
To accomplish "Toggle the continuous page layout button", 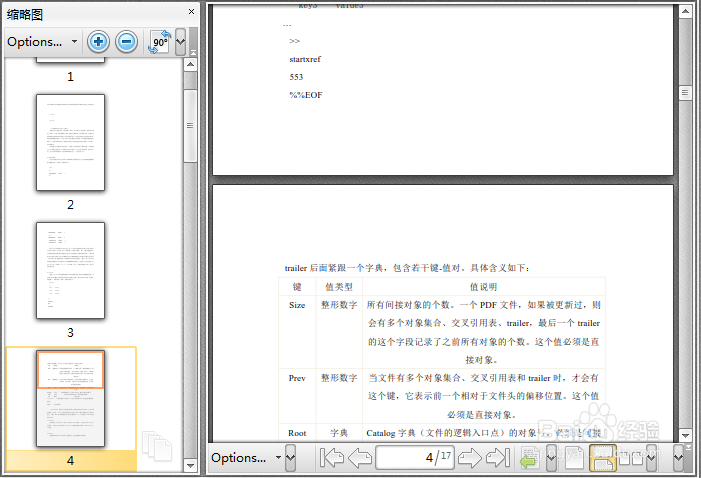I will (603, 457).
